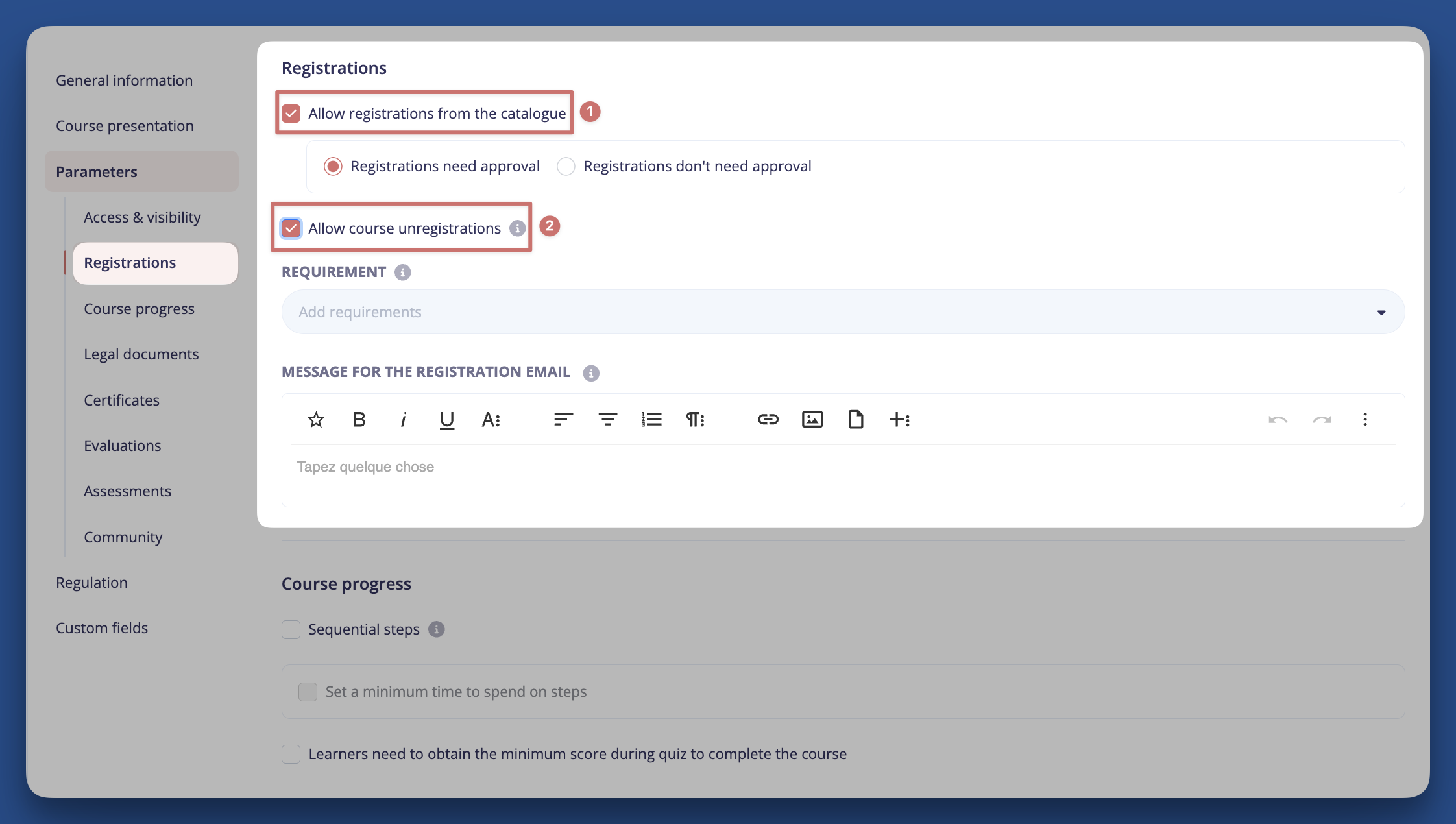
Task: Click info icon next to Allow course unregistrations
Action: pos(517,228)
